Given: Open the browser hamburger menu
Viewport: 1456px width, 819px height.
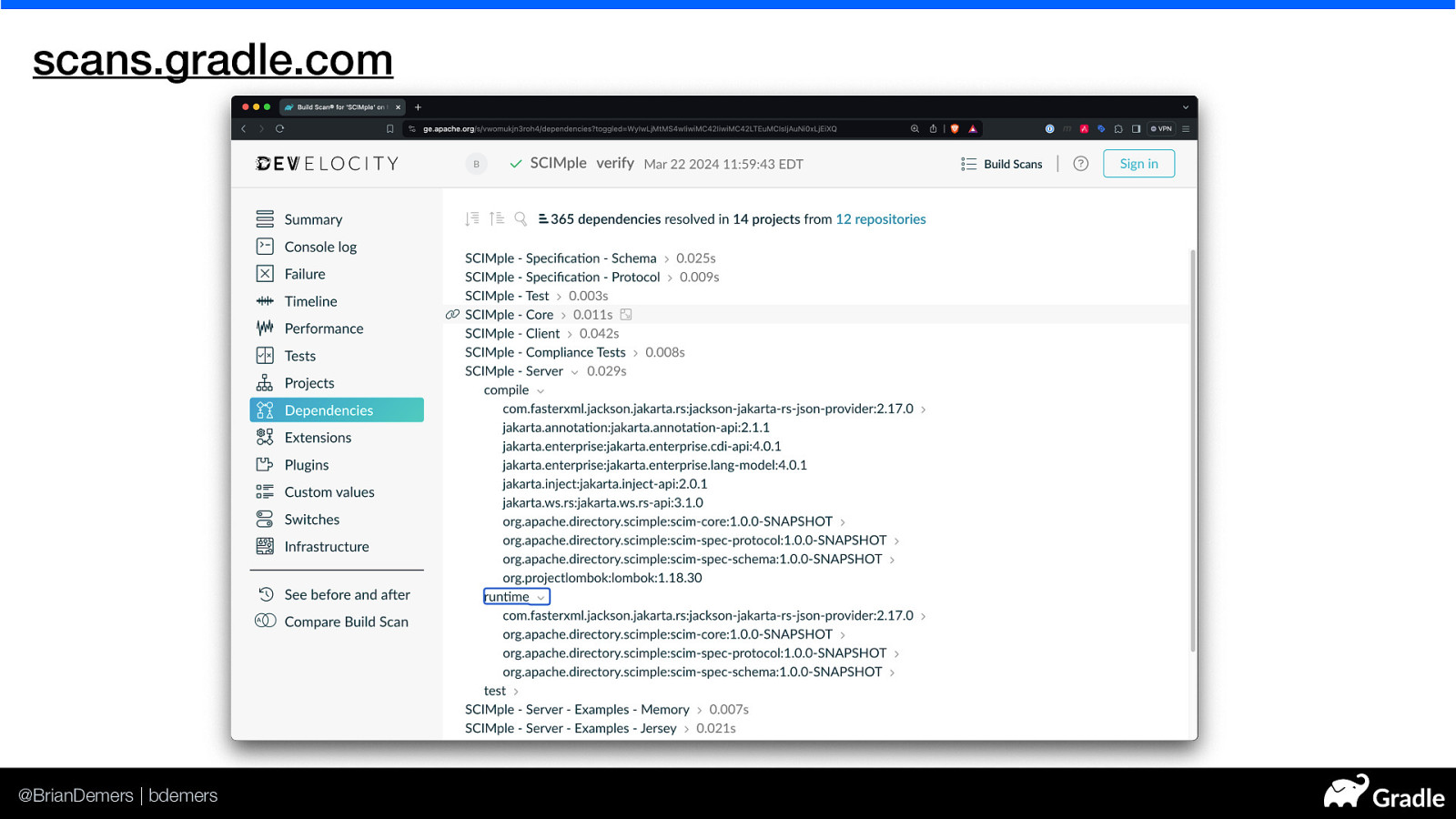Looking at the screenshot, I should click(x=1186, y=129).
